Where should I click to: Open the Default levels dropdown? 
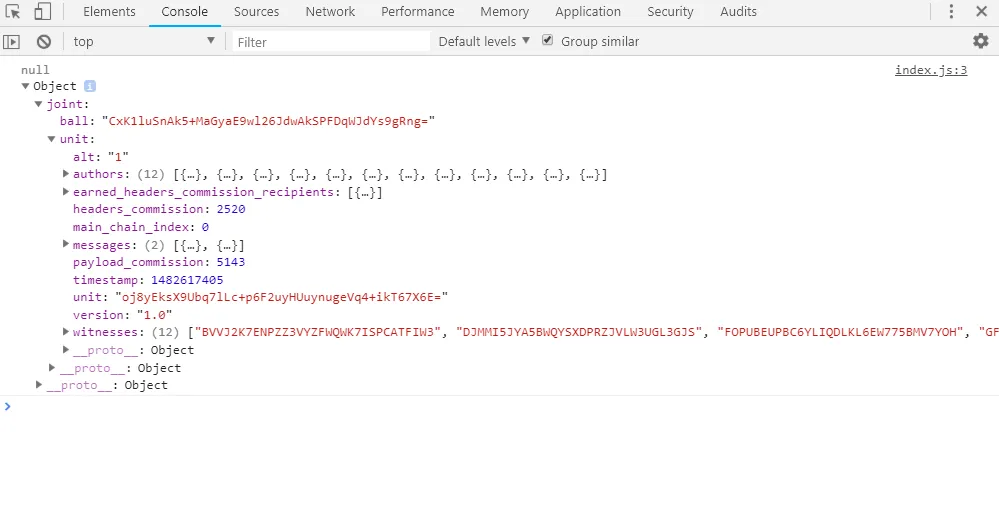tap(484, 41)
